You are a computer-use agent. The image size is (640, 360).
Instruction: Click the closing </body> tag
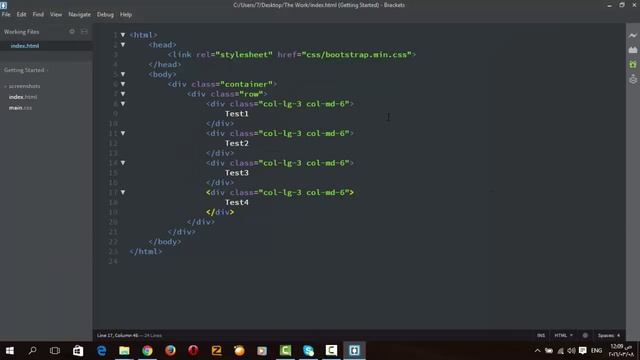click(x=165, y=242)
